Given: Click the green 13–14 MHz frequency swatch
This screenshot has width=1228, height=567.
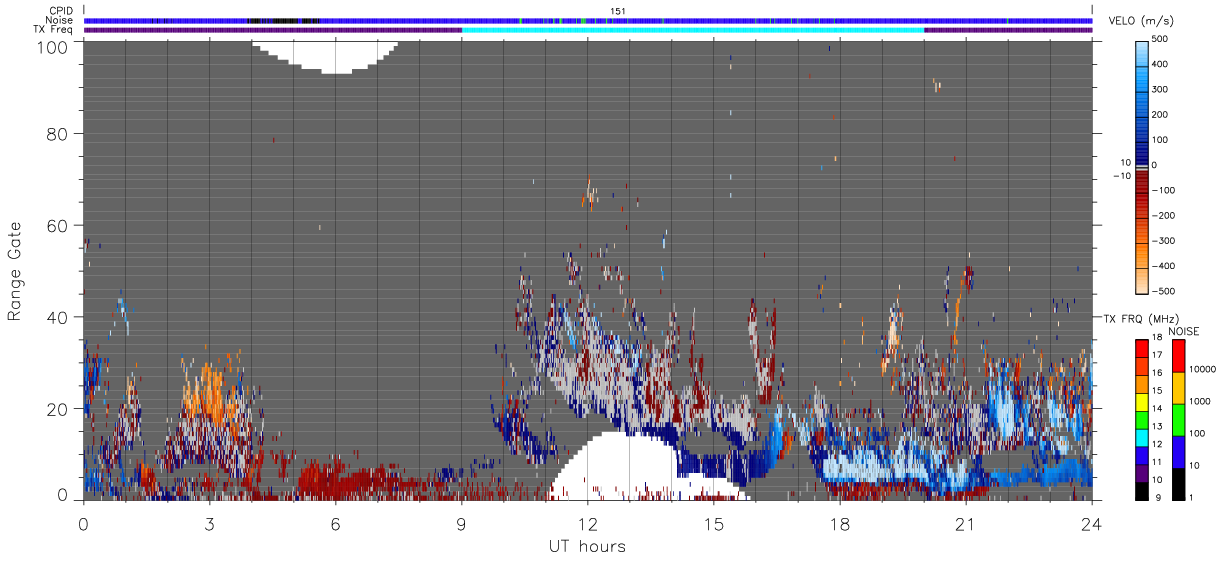Looking at the screenshot, I should click(1142, 420).
